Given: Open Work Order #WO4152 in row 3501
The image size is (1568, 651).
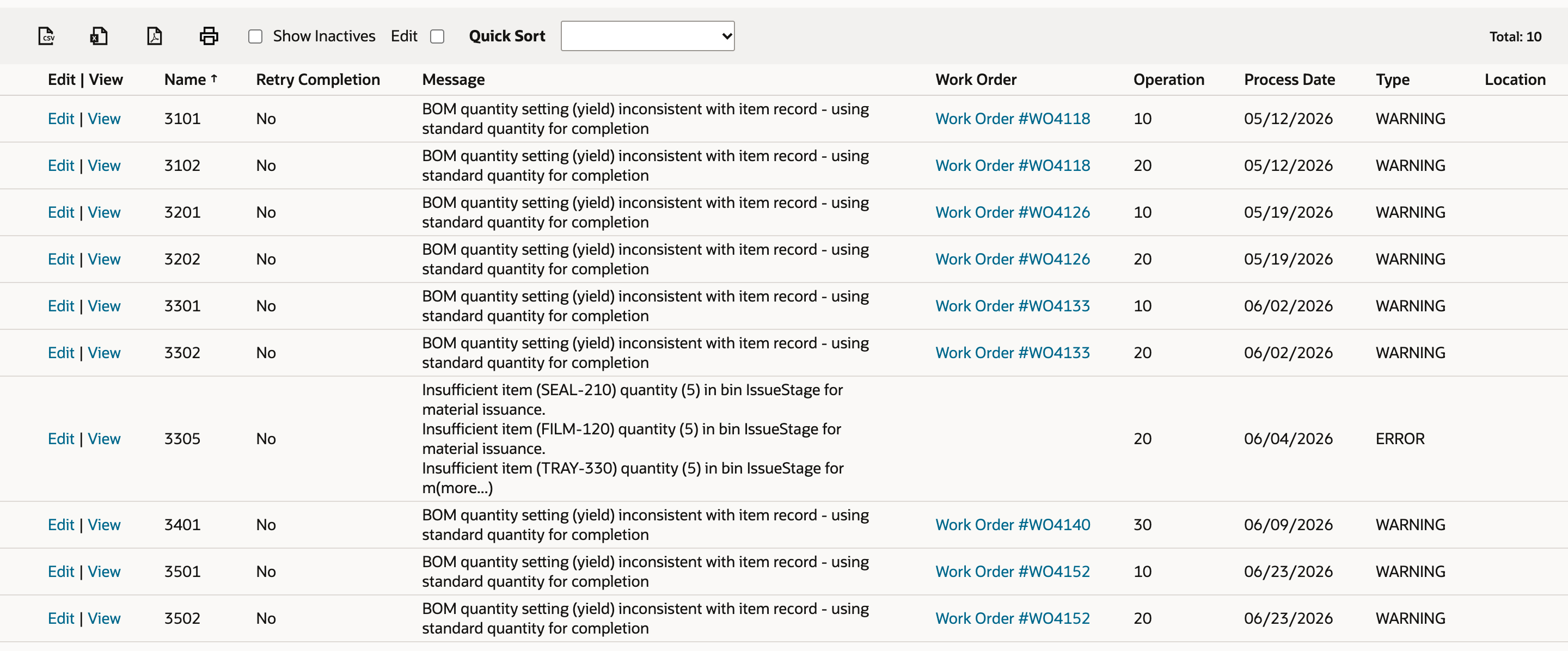Looking at the screenshot, I should [1012, 572].
